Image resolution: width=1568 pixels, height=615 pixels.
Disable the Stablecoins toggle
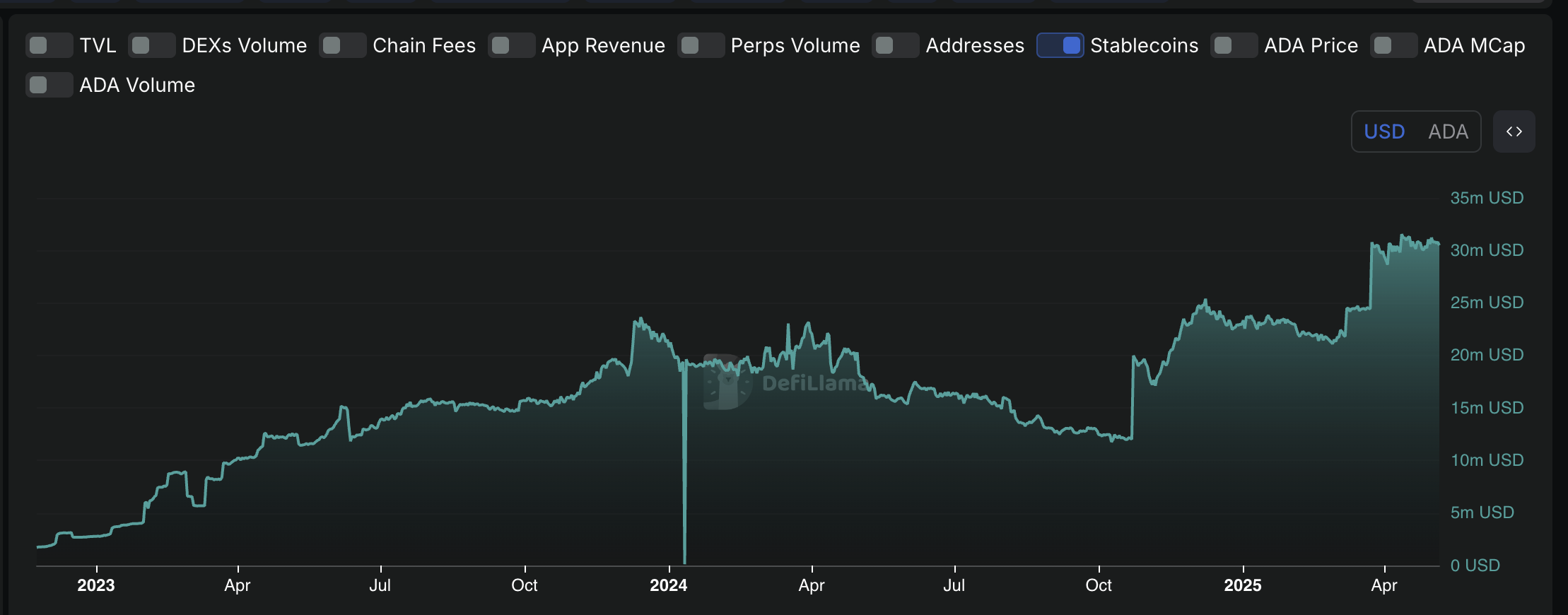coord(1060,45)
